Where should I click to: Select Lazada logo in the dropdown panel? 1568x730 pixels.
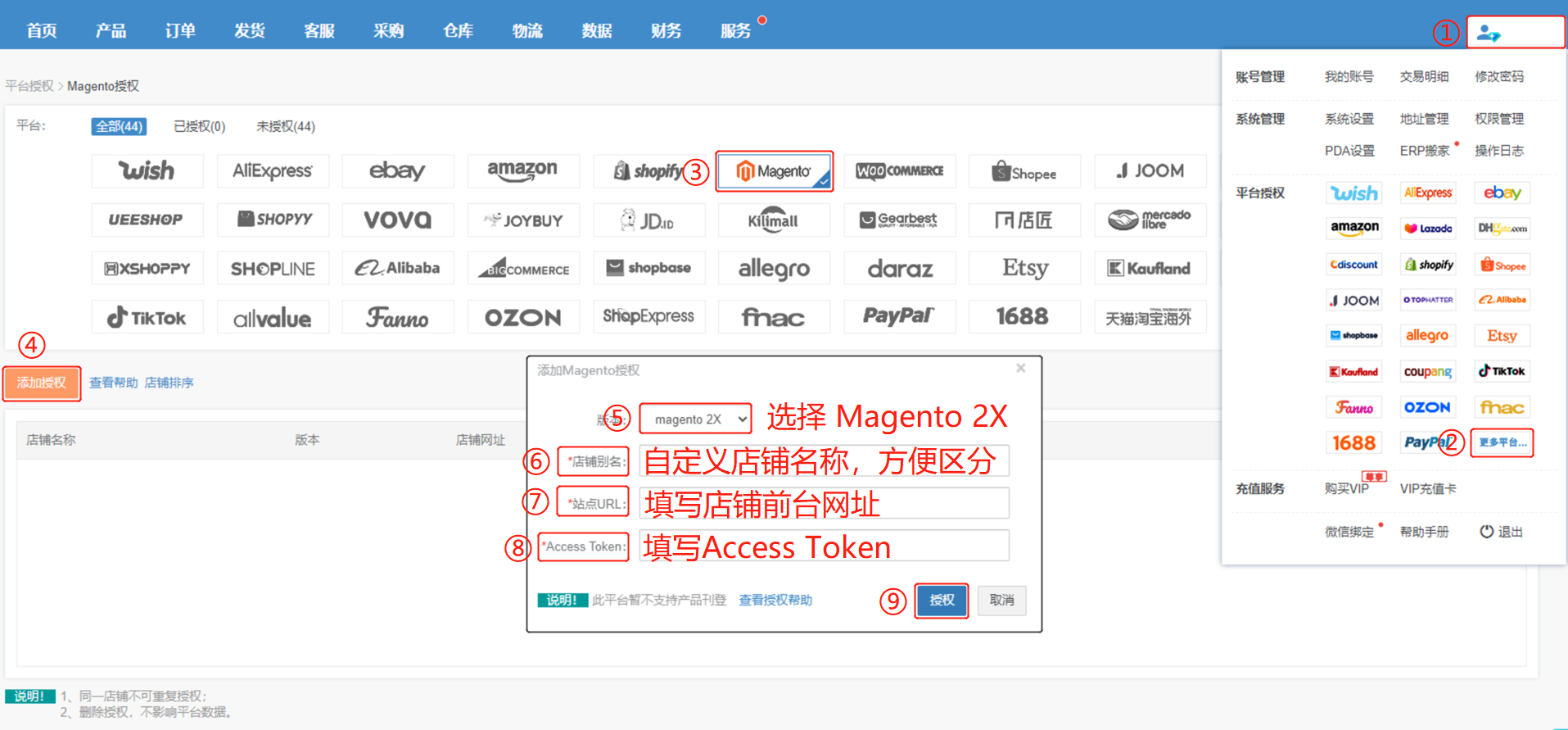(x=1428, y=229)
